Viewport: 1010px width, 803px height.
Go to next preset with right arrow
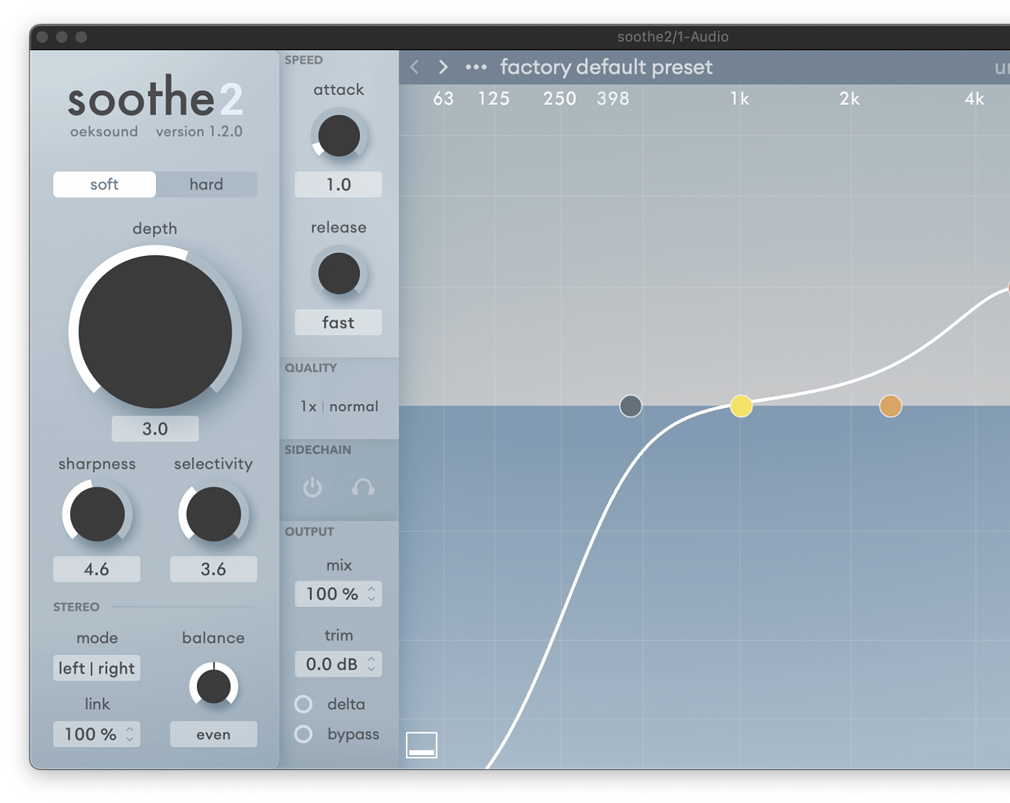click(443, 66)
